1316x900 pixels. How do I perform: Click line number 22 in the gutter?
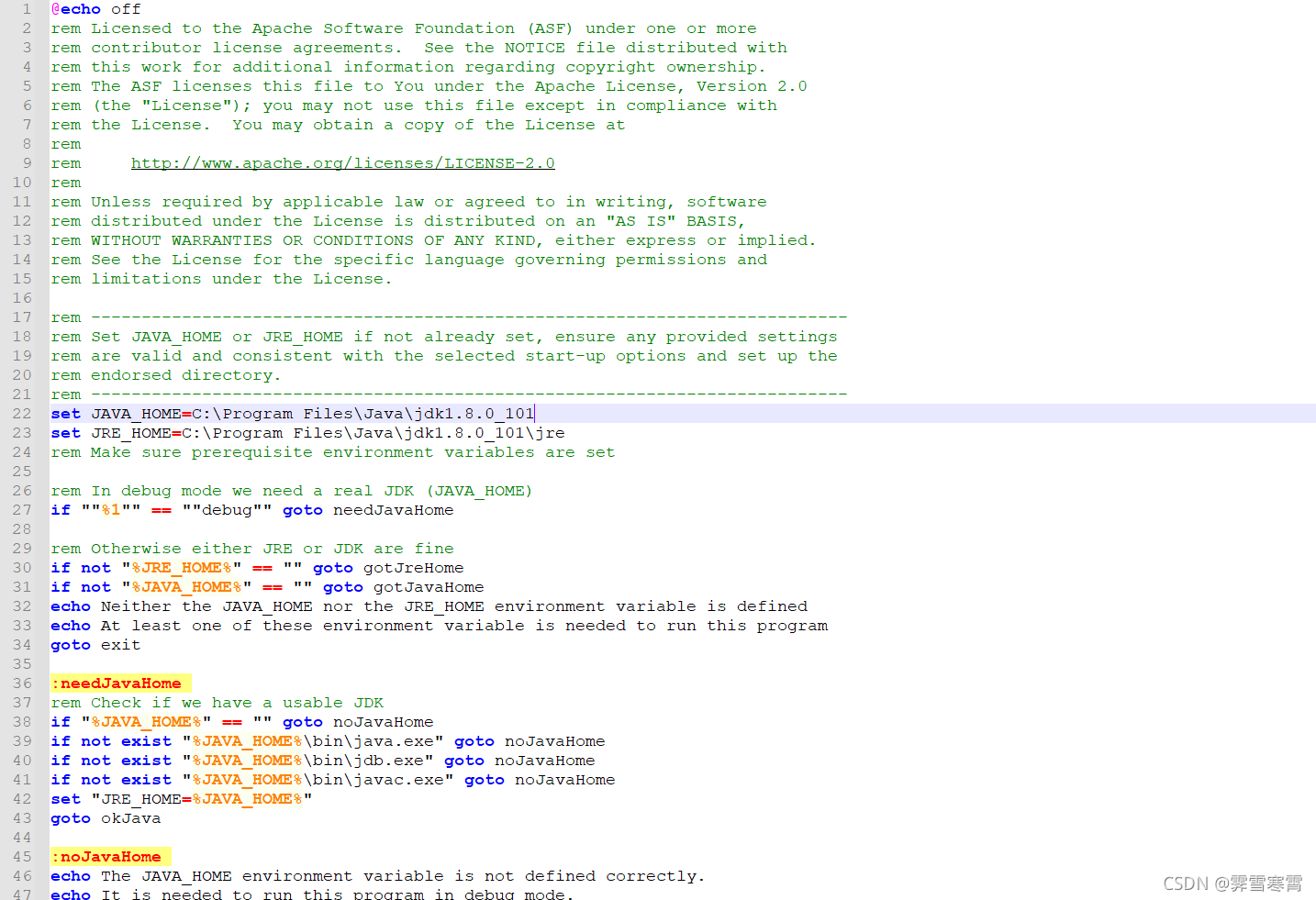(21, 413)
